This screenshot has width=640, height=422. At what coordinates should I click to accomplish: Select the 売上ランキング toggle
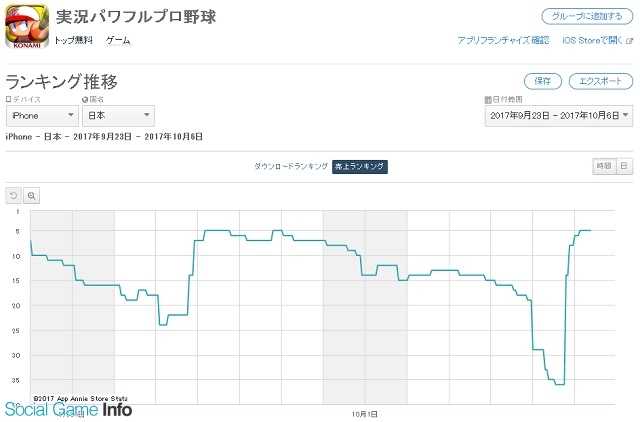pos(360,167)
